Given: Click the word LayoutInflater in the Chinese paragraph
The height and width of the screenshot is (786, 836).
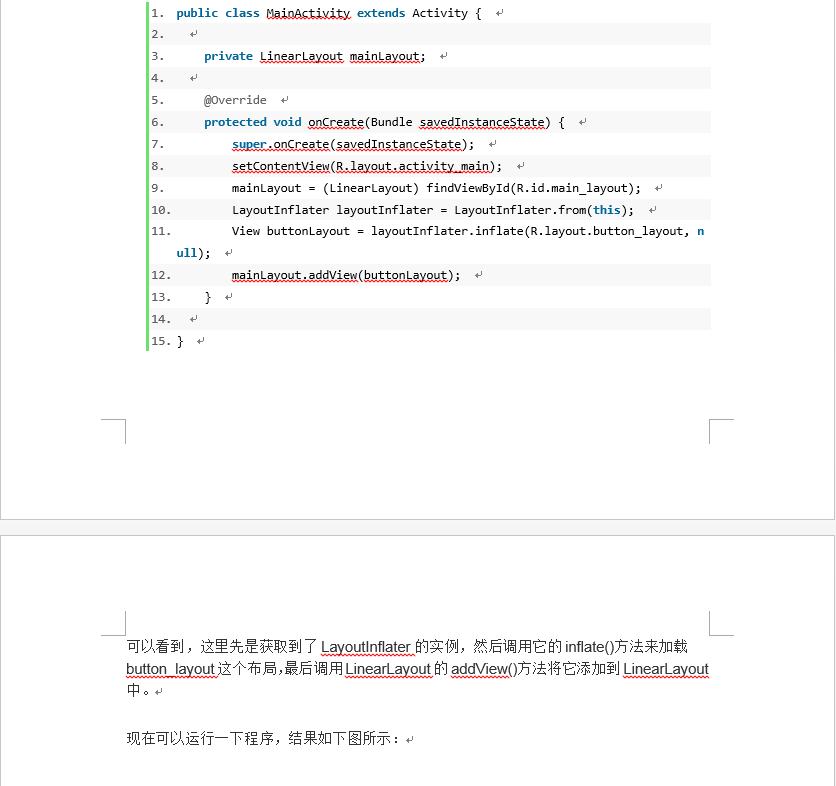Looking at the screenshot, I should [366, 647].
